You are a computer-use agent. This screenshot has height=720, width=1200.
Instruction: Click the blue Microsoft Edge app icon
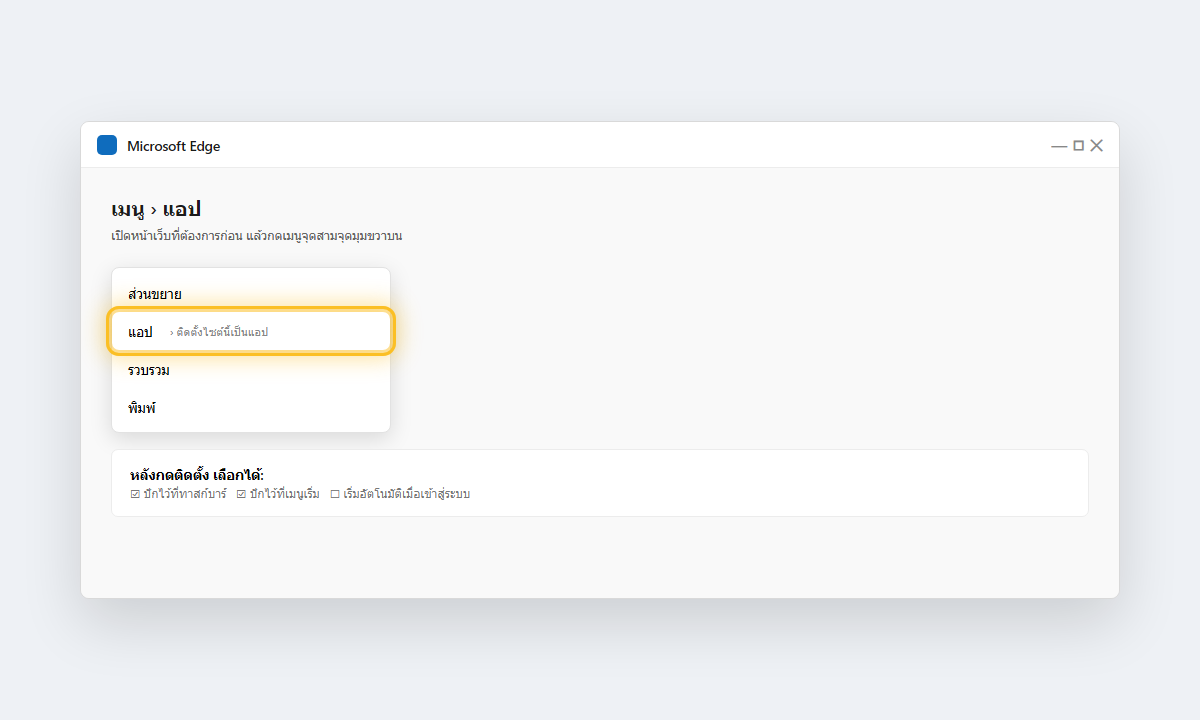pyautogui.click(x=107, y=145)
